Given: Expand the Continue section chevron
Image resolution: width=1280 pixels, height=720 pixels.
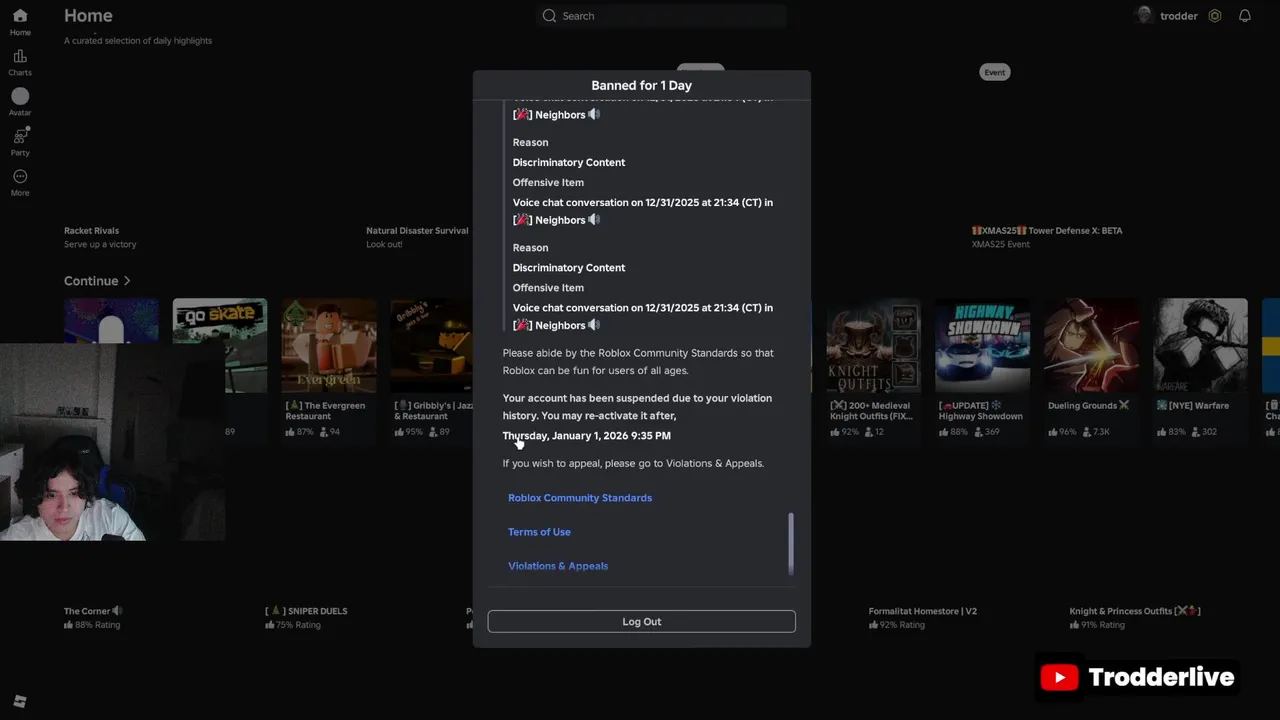Looking at the screenshot, I should click(127, 281).
